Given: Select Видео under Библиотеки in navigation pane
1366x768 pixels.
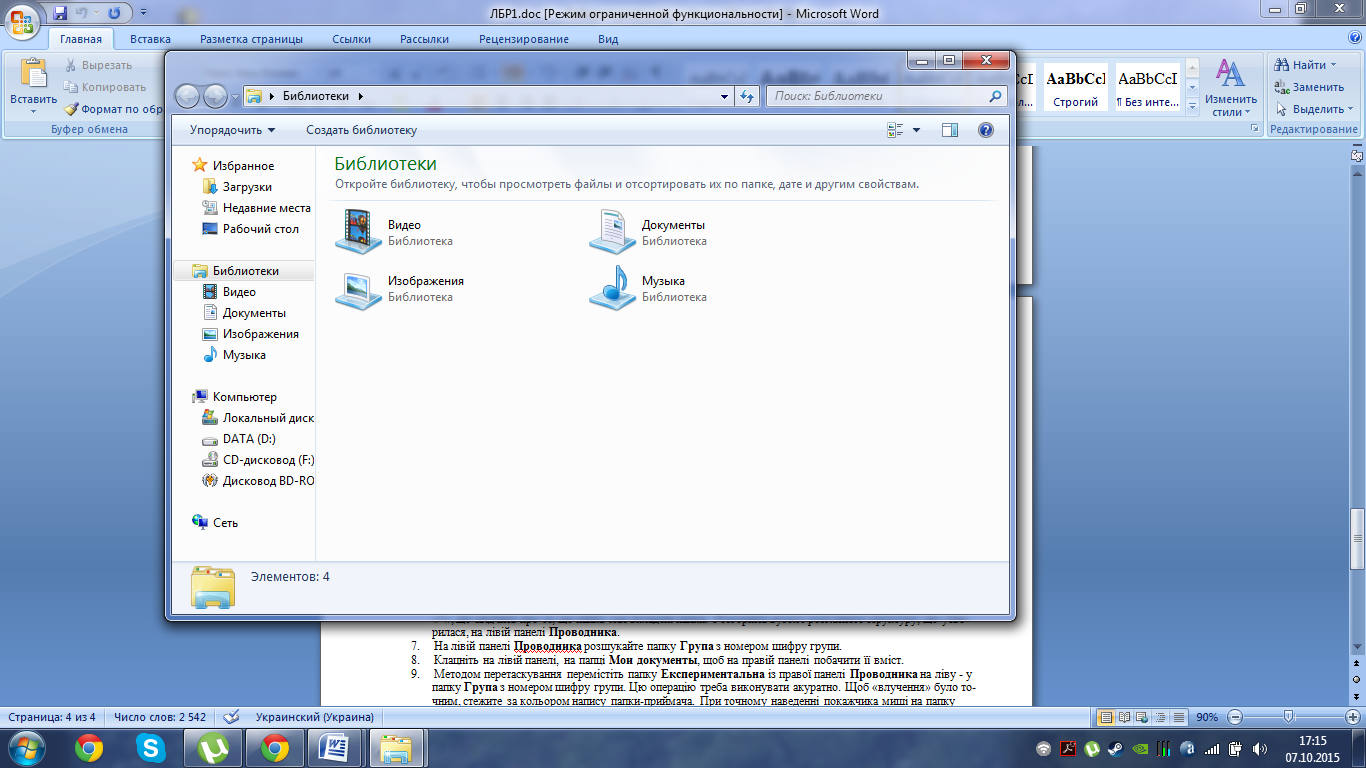Looking at the screenshot, I should (229, 292).
